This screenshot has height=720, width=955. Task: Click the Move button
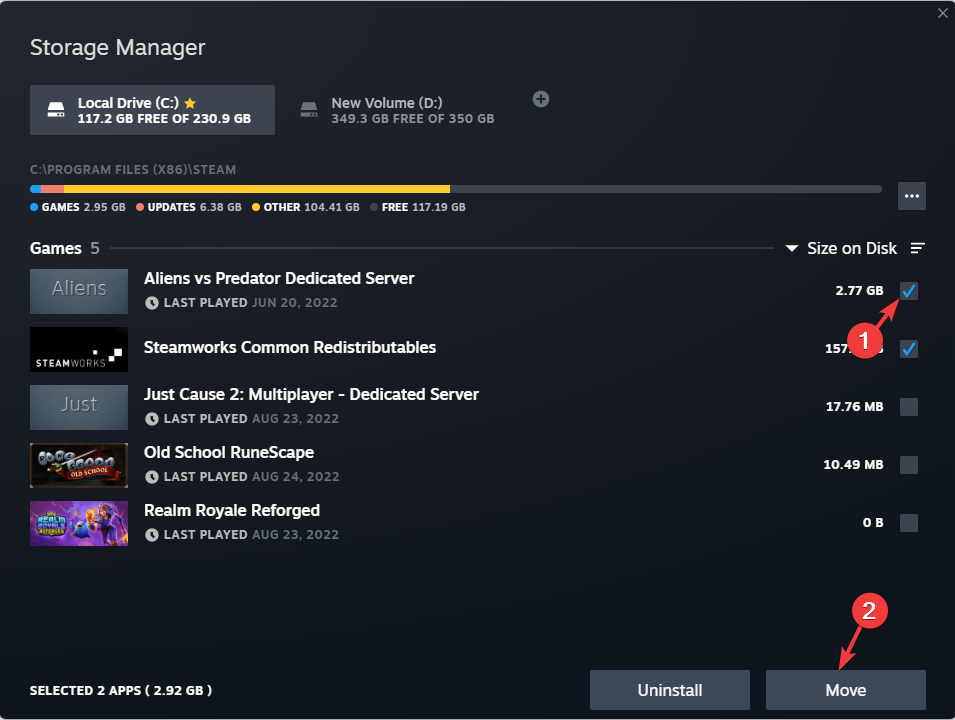(845, 690)
